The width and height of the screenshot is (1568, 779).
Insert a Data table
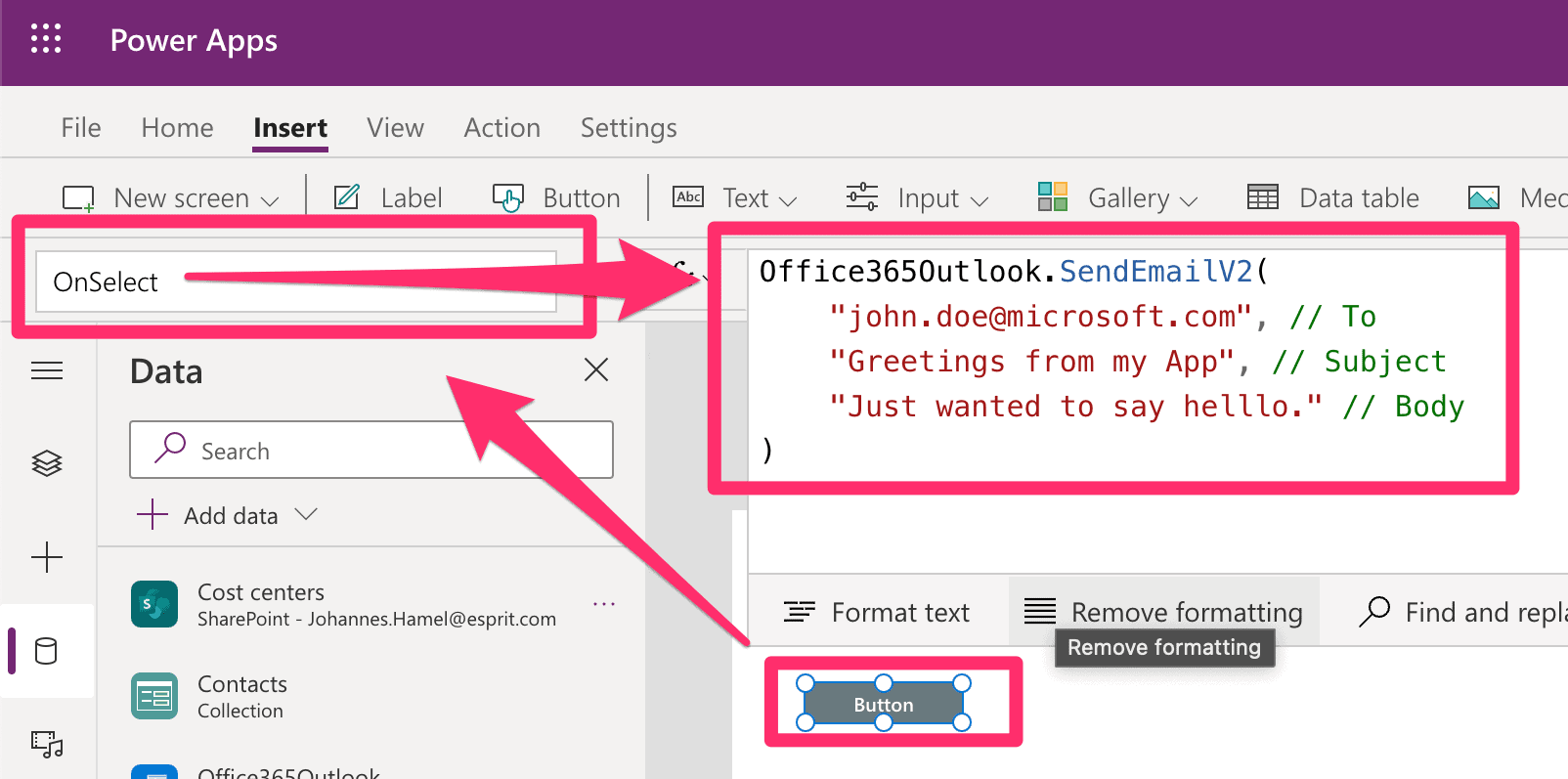(1333, 198)
